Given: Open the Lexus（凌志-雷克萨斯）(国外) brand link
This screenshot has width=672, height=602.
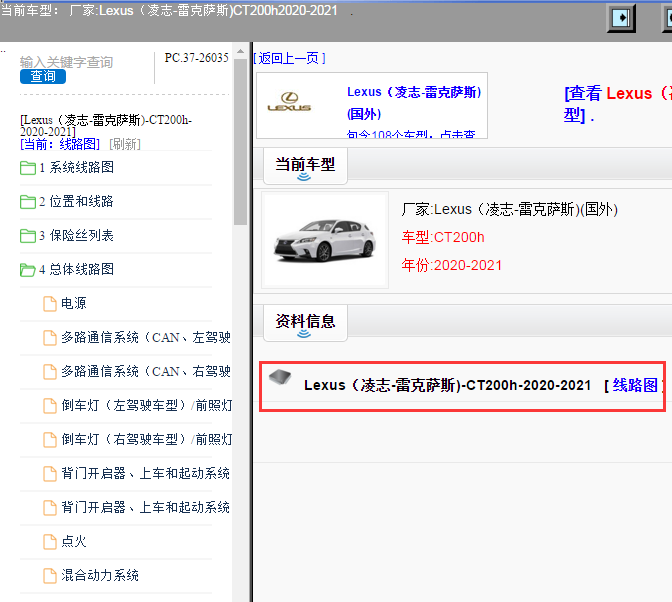Looking at the screenshot, I should (x=414, y=103).
